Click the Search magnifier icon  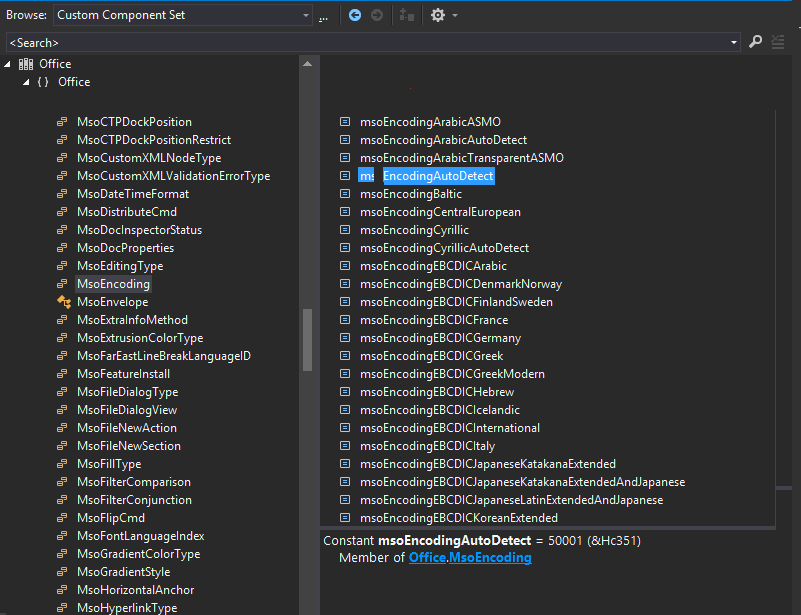click(x=755, y=42)
